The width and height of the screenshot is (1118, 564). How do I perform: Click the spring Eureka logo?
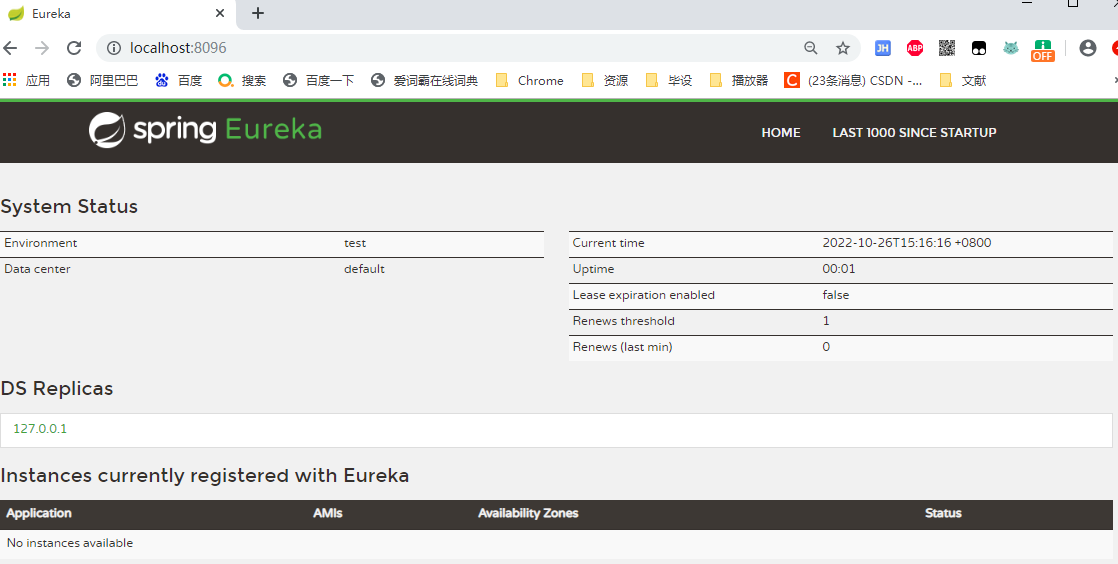pyautogui.click(x=205, y=130)
